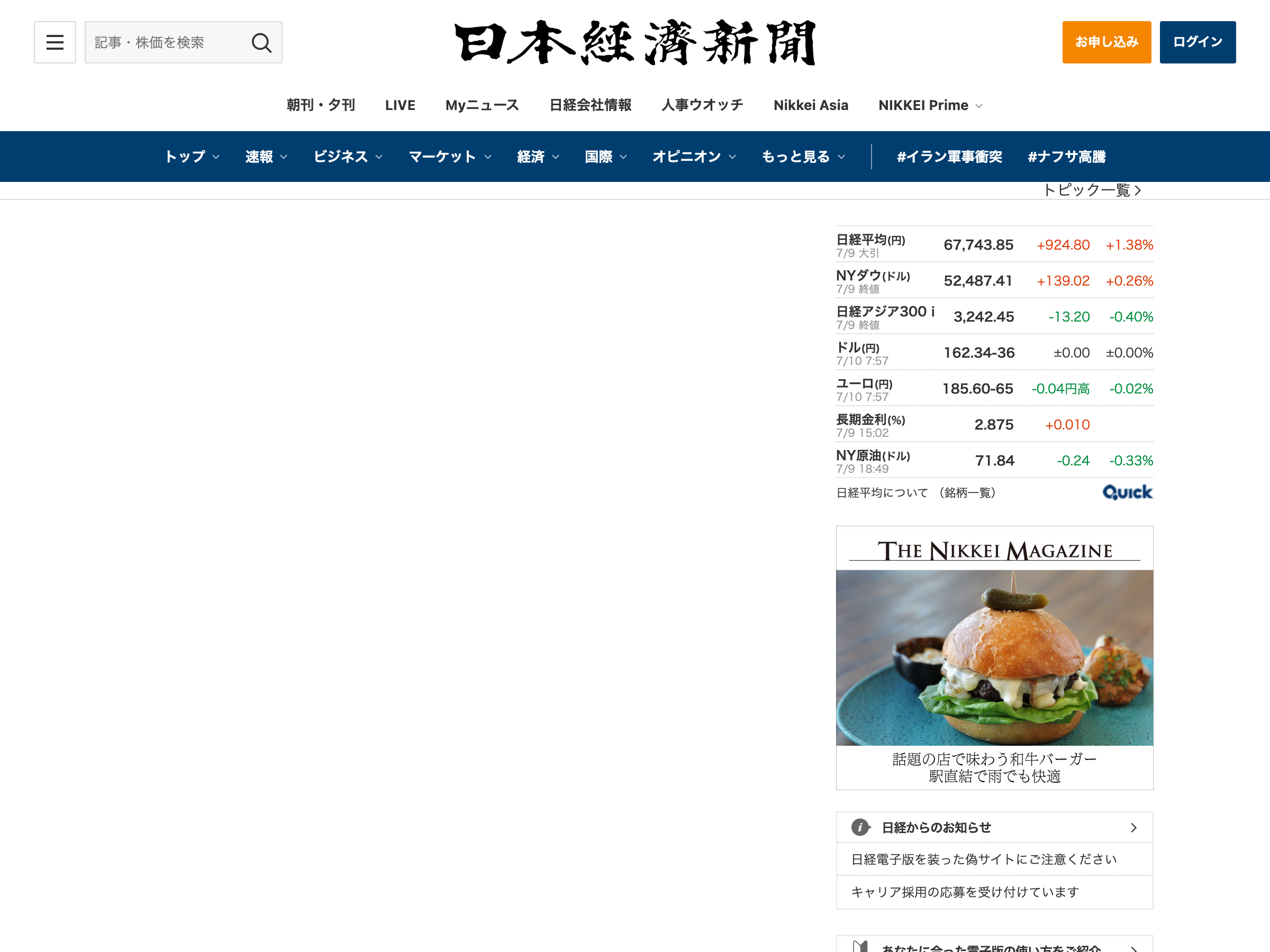Viewport: 1270px width, 952px height.
Task: Click 長期金利(%) label
Action: pyautogui.click(x=870, y=420)
